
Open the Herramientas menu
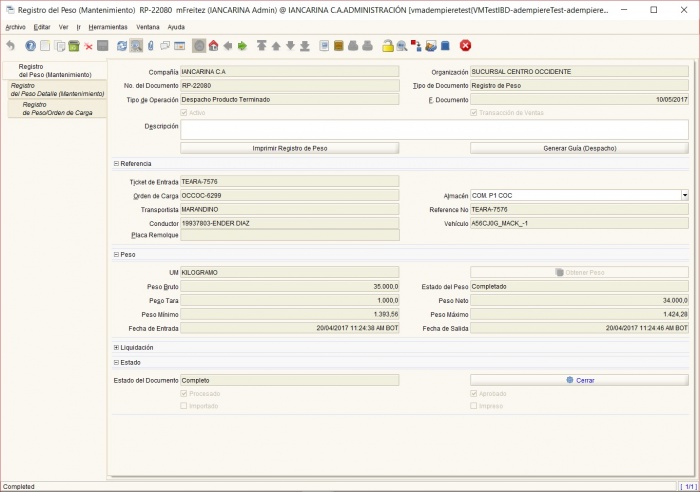108,27
